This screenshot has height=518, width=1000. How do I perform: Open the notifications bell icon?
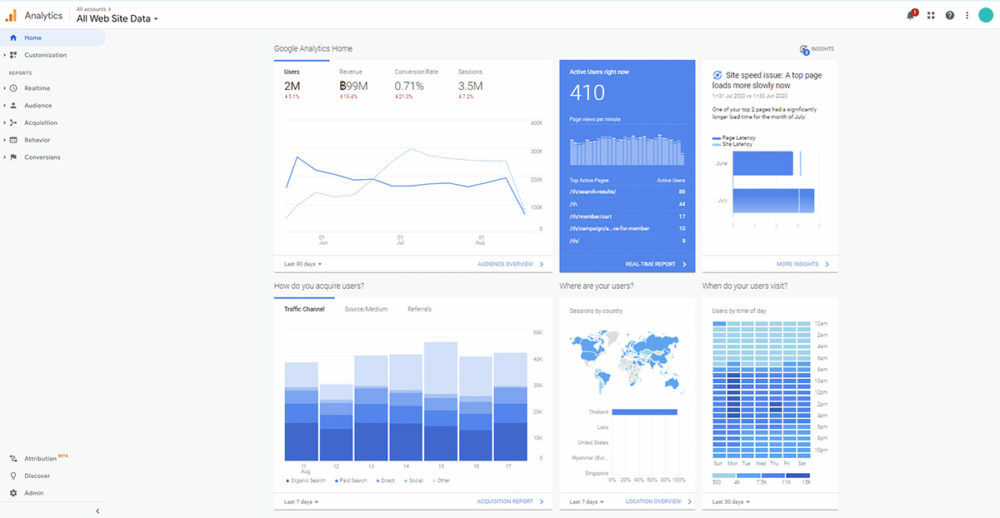click(911, 15)
